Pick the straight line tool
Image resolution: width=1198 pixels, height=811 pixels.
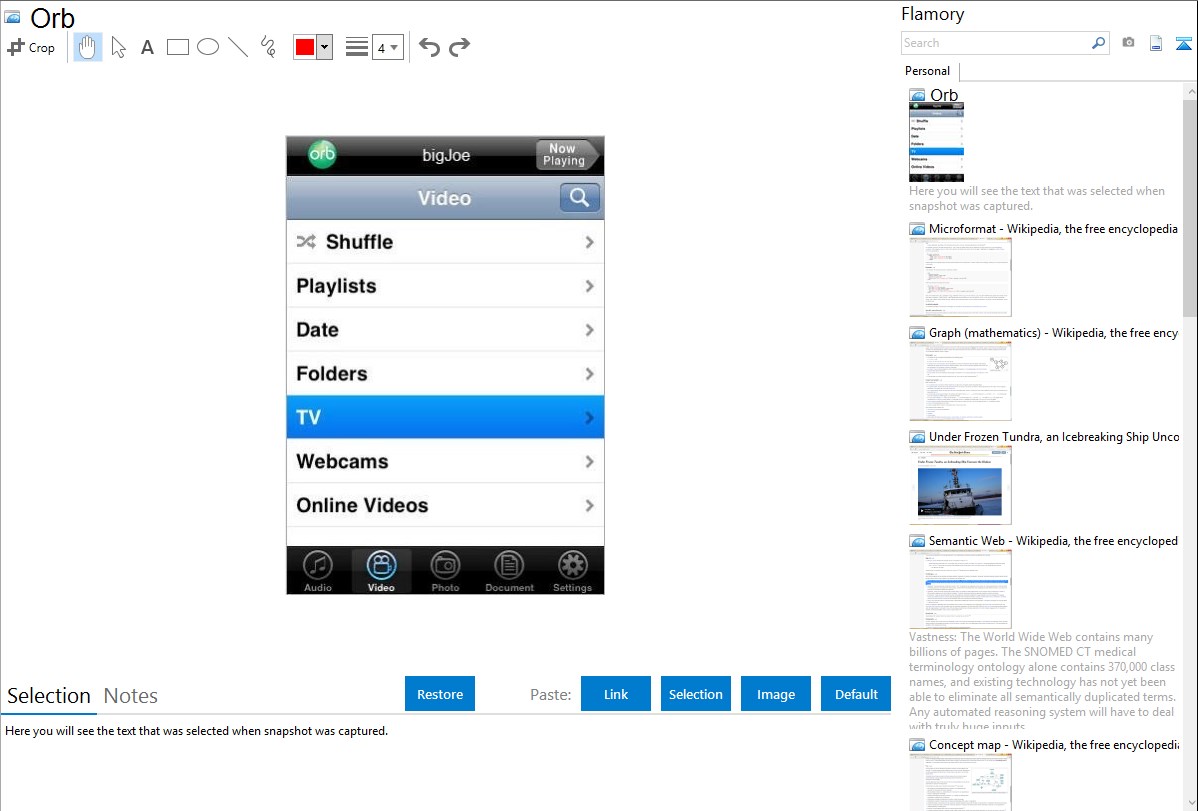238,47
